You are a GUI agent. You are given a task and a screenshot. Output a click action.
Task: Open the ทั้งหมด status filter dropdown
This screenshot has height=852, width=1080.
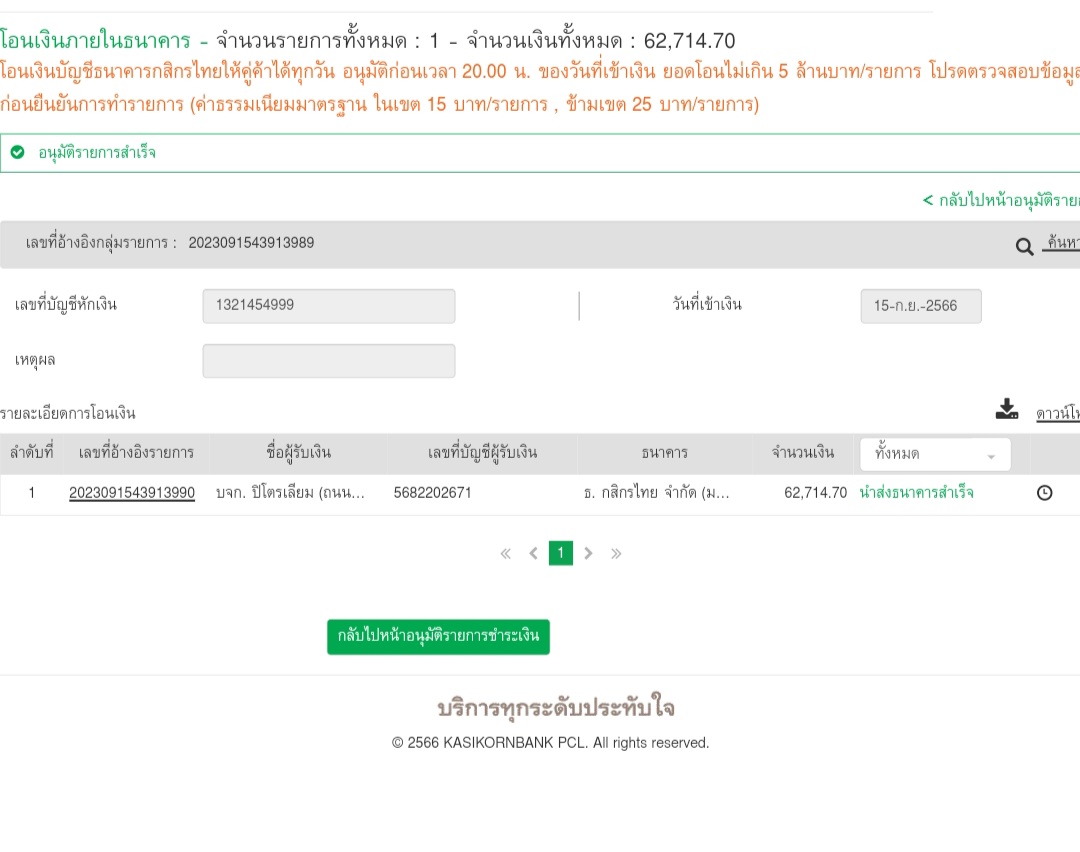tap(935, 454)
